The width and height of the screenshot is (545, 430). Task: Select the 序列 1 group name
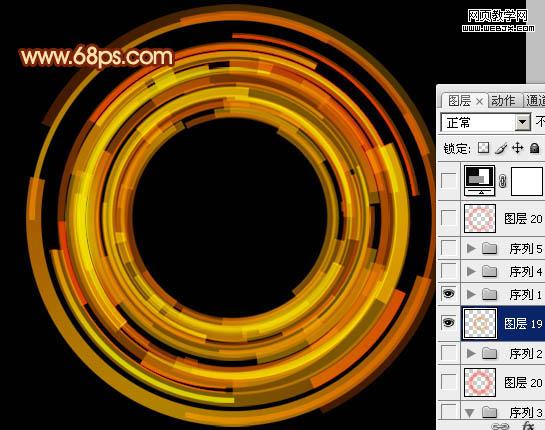click(526, 295)
